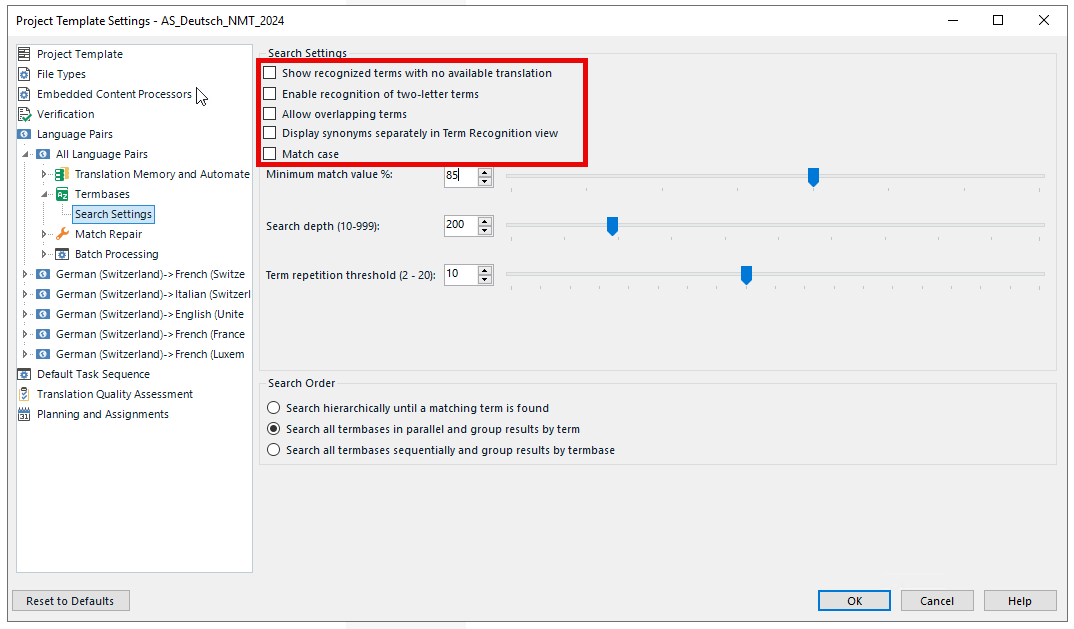Click the OK button

coord(854,601)
